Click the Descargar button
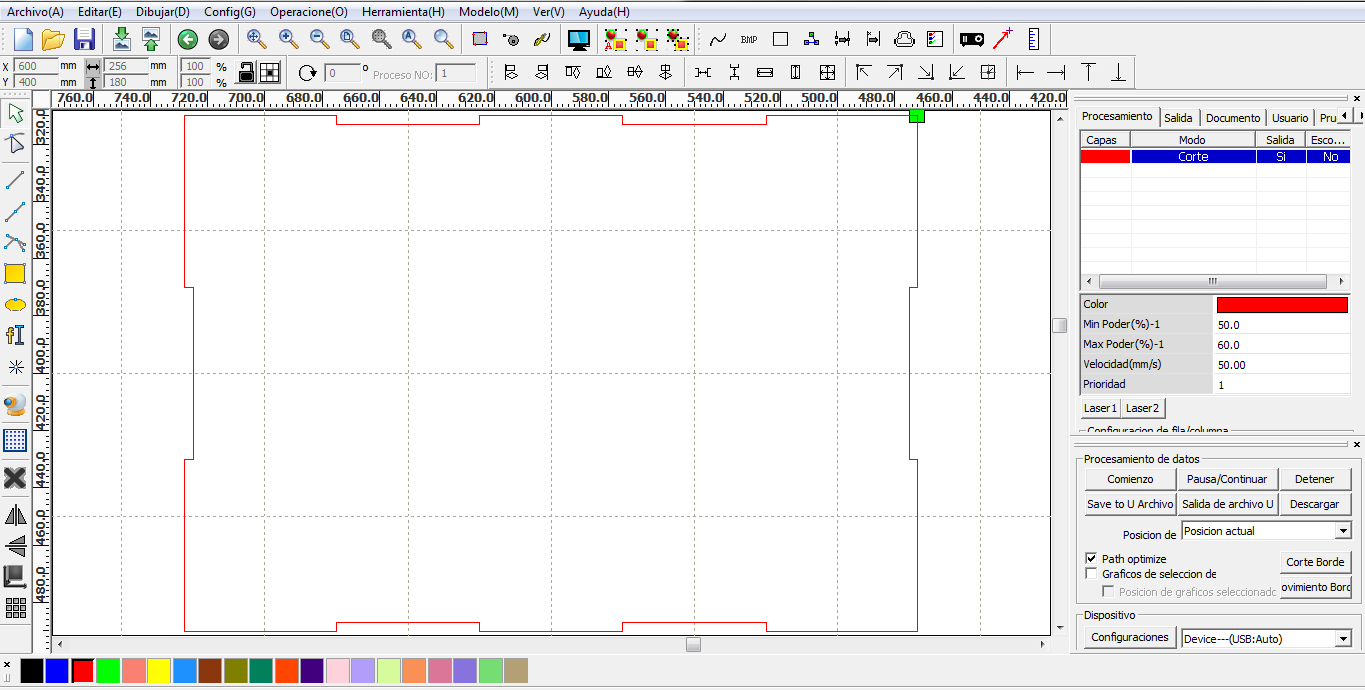Viewport: 1365px width, 690px height. 1314,504
